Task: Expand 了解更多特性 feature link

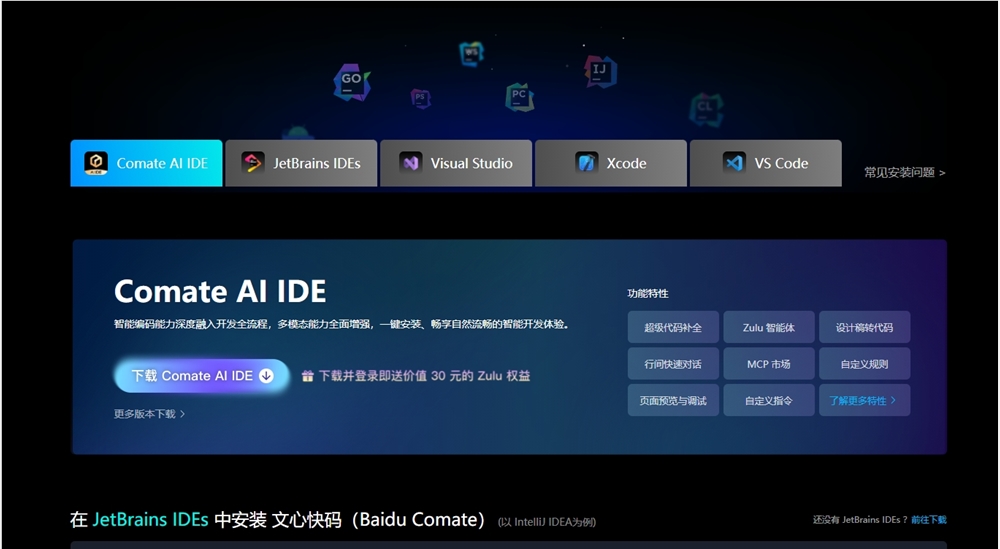Action: [863, 400]
